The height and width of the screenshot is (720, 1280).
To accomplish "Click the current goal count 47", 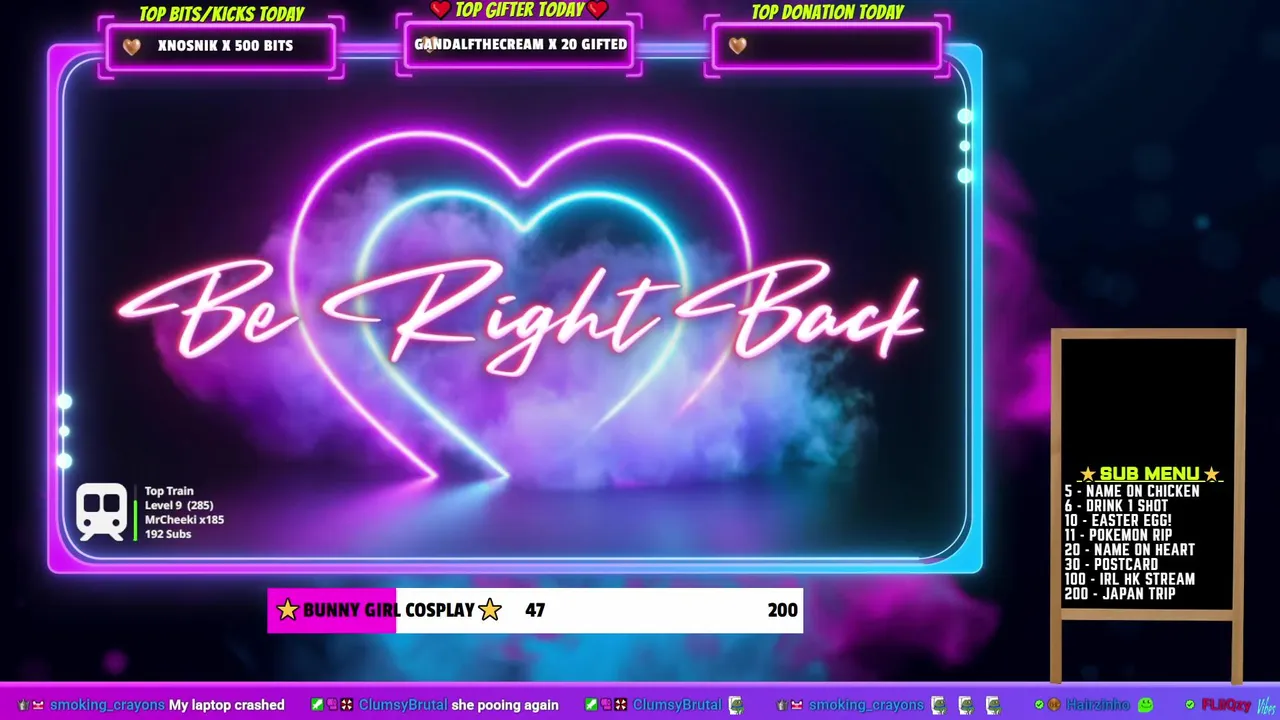I will (x=535, y=610).
